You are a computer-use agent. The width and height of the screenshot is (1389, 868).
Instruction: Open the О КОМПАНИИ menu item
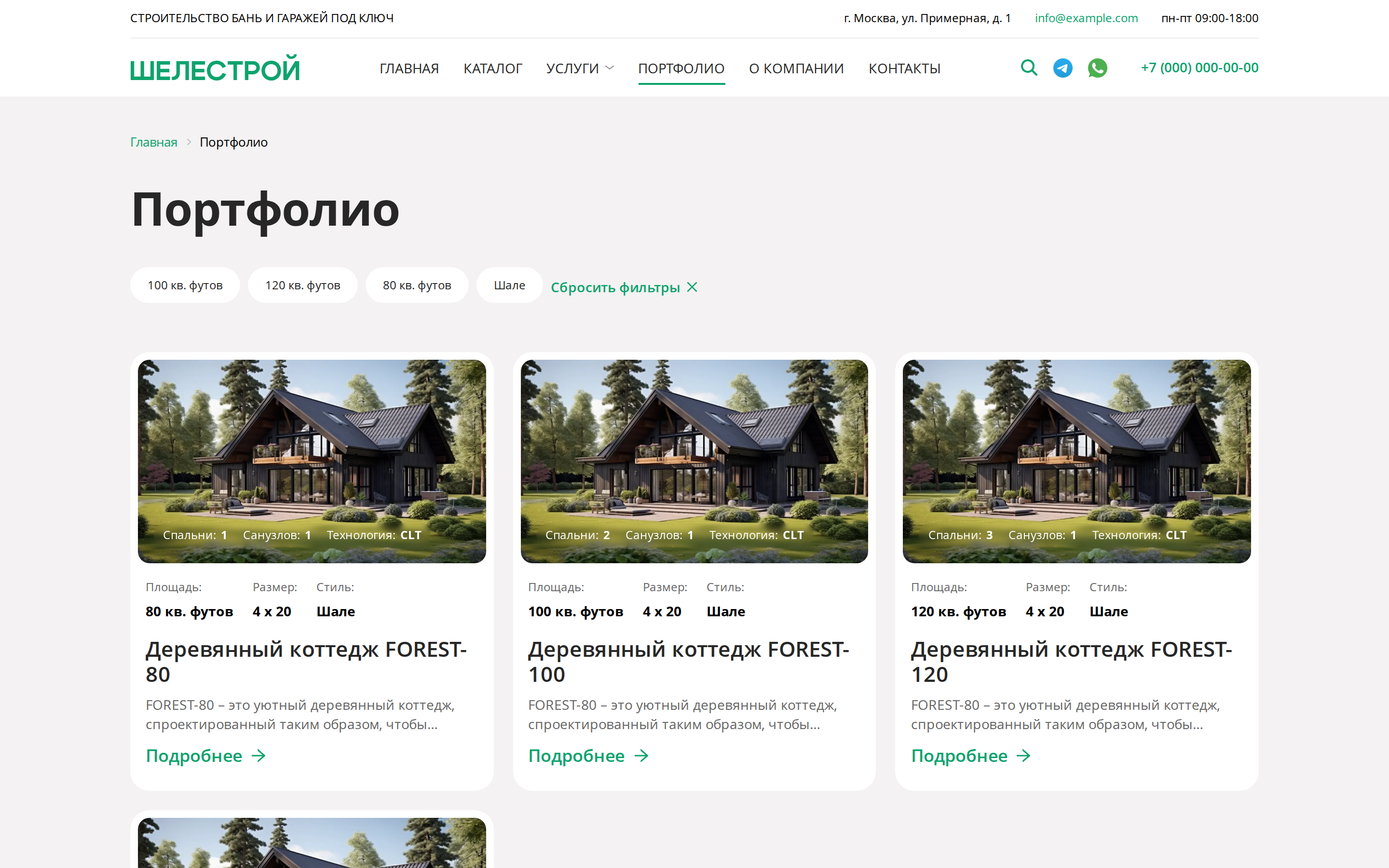pos(796,68)
